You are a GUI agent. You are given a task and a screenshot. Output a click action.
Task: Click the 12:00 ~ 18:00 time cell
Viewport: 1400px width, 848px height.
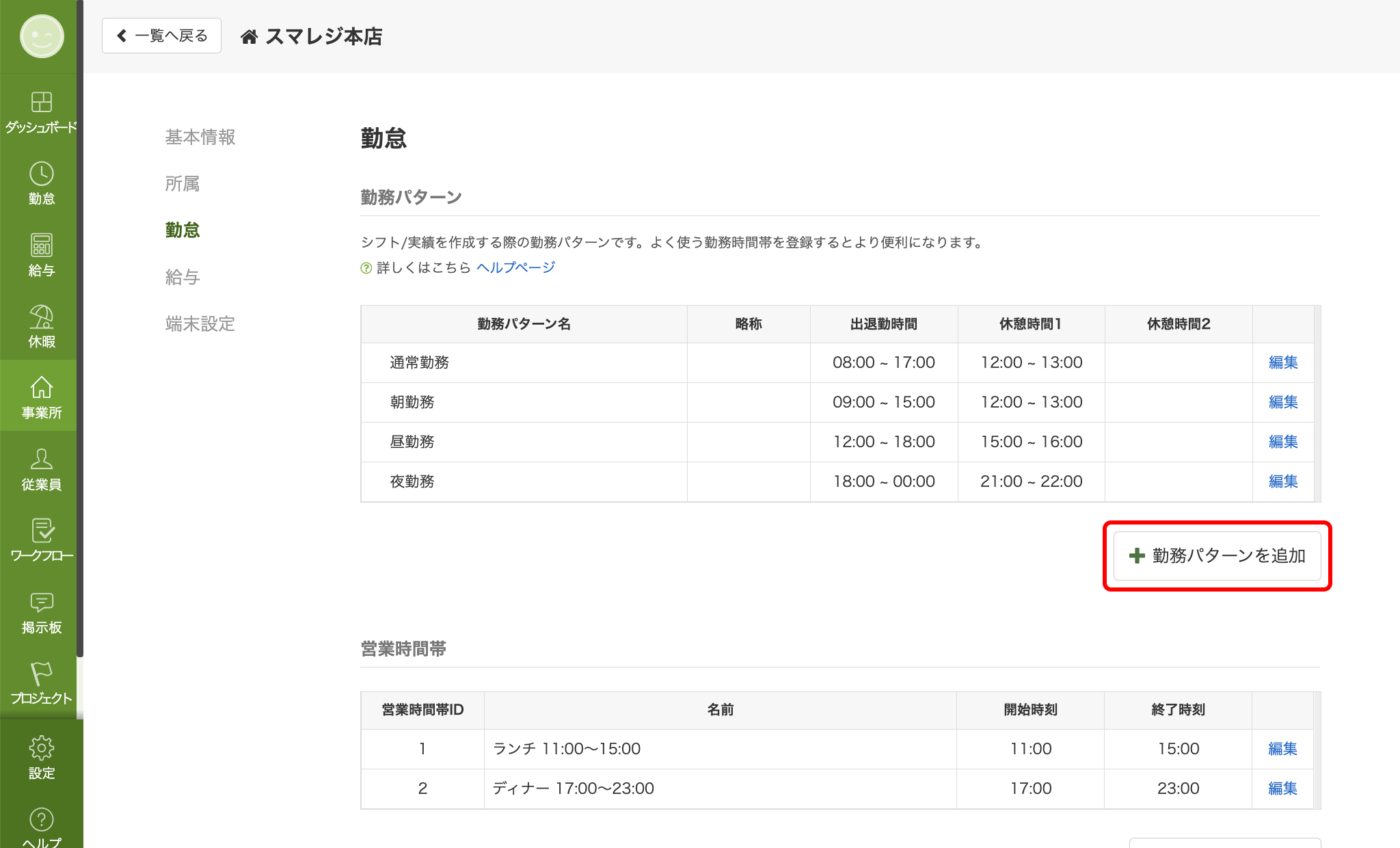pos(884,442)
